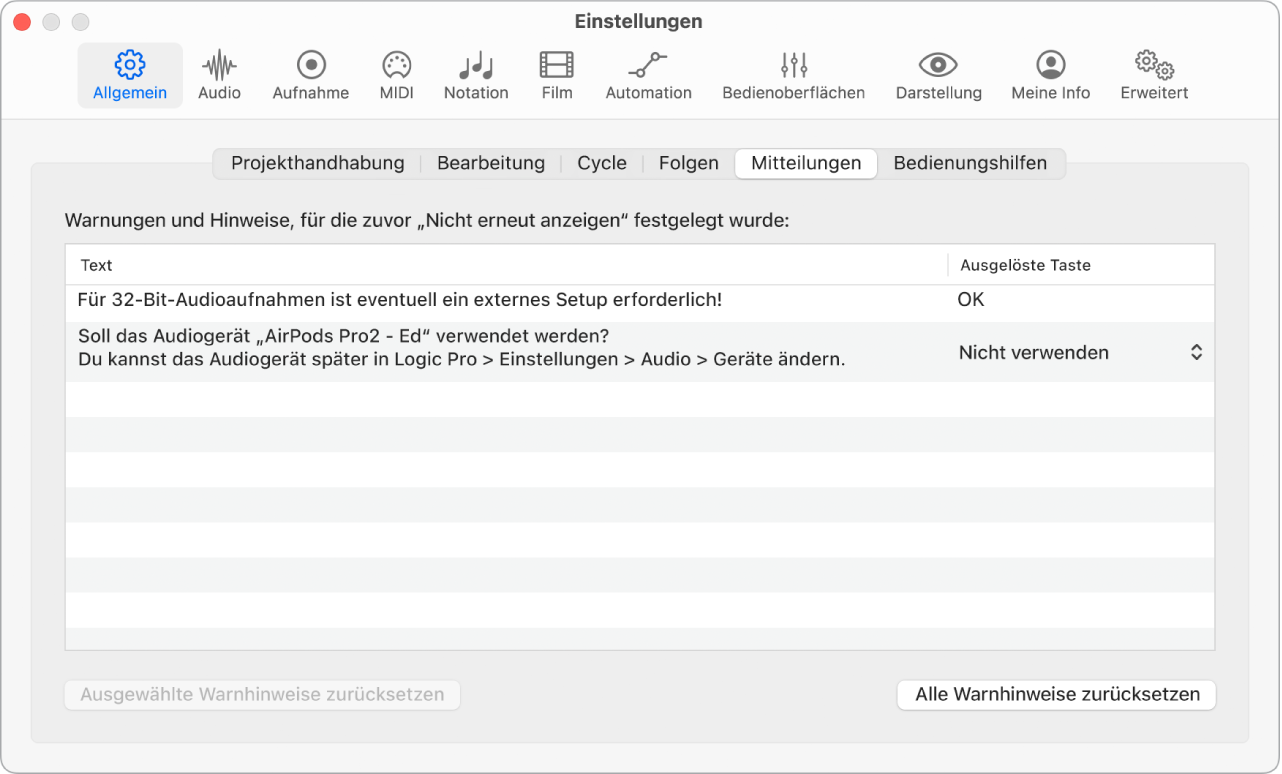Switch to the Bedienungshilfen tab
This screenshot has height=774, width=1282.
click(x=970, y=163)
